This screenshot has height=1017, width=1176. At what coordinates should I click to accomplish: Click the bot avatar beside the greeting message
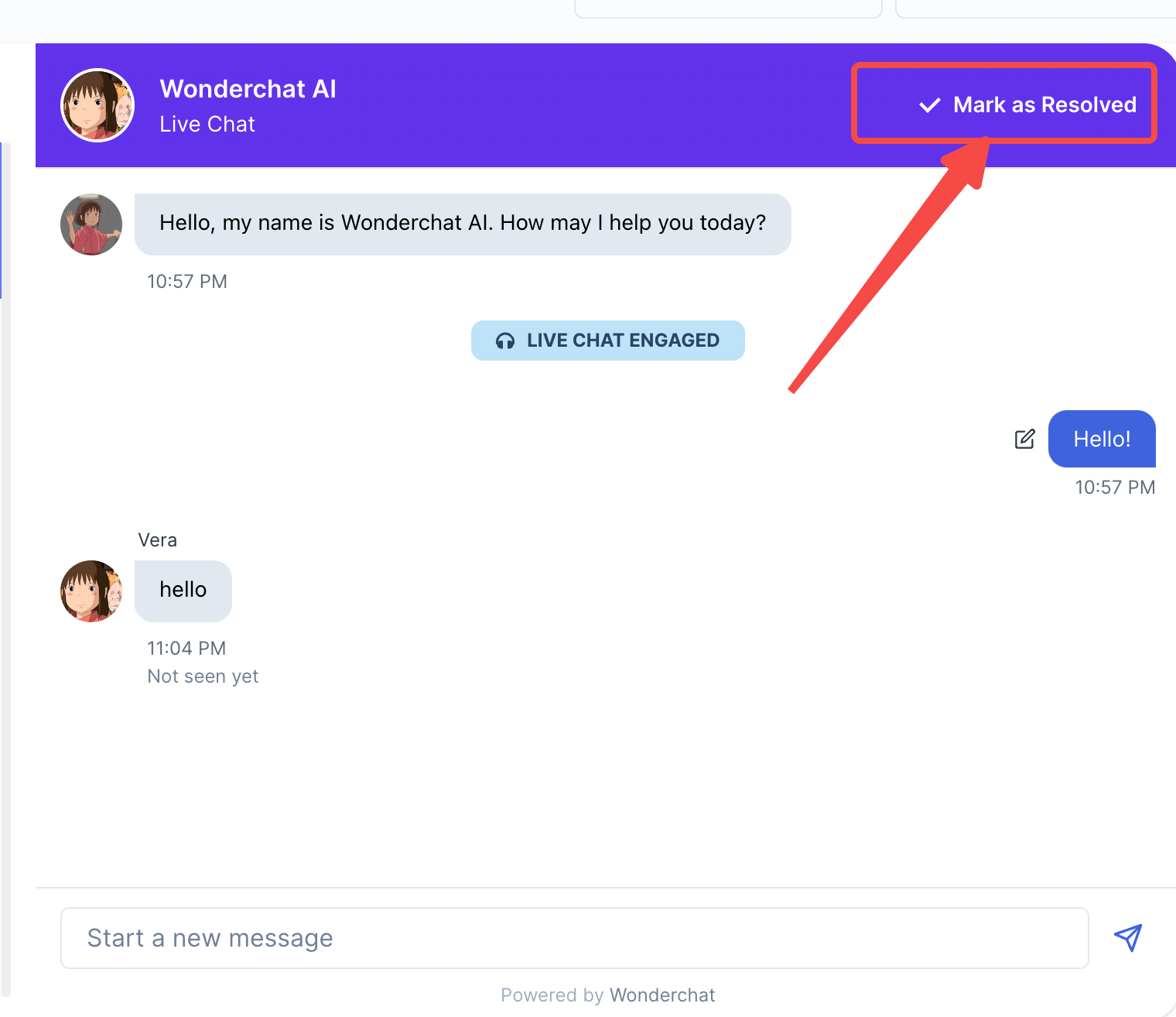91,224
